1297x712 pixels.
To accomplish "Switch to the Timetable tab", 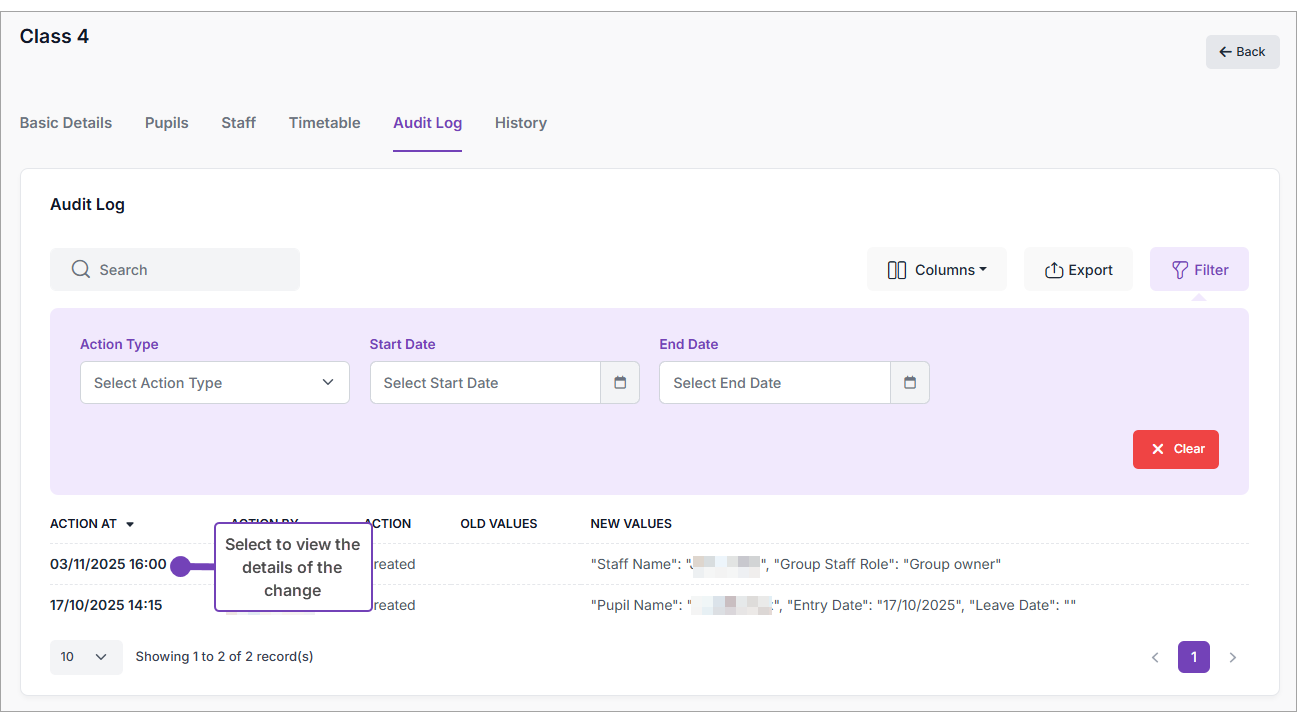I will 324,123.
